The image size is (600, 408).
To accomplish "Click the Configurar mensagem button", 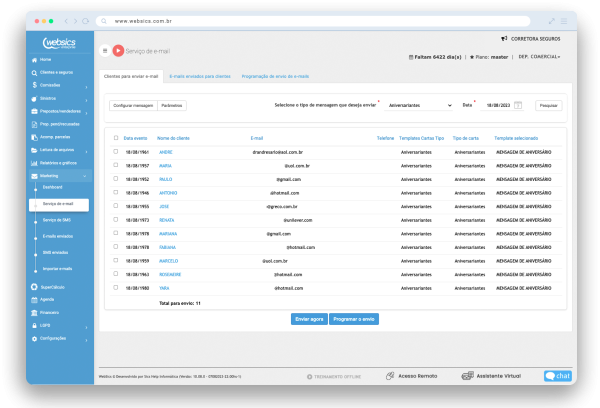I will tap(133, 106).
